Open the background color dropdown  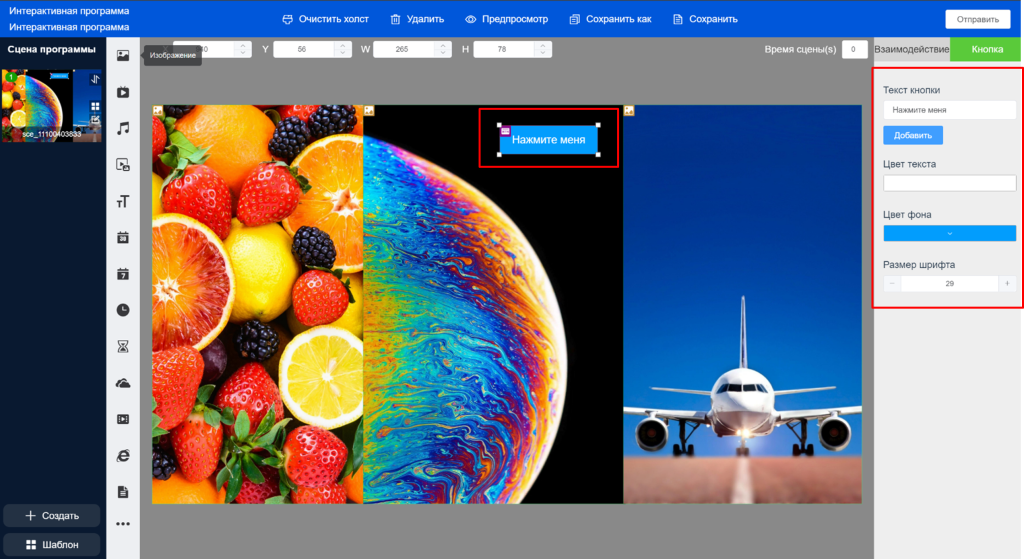[x=949, y=233]
